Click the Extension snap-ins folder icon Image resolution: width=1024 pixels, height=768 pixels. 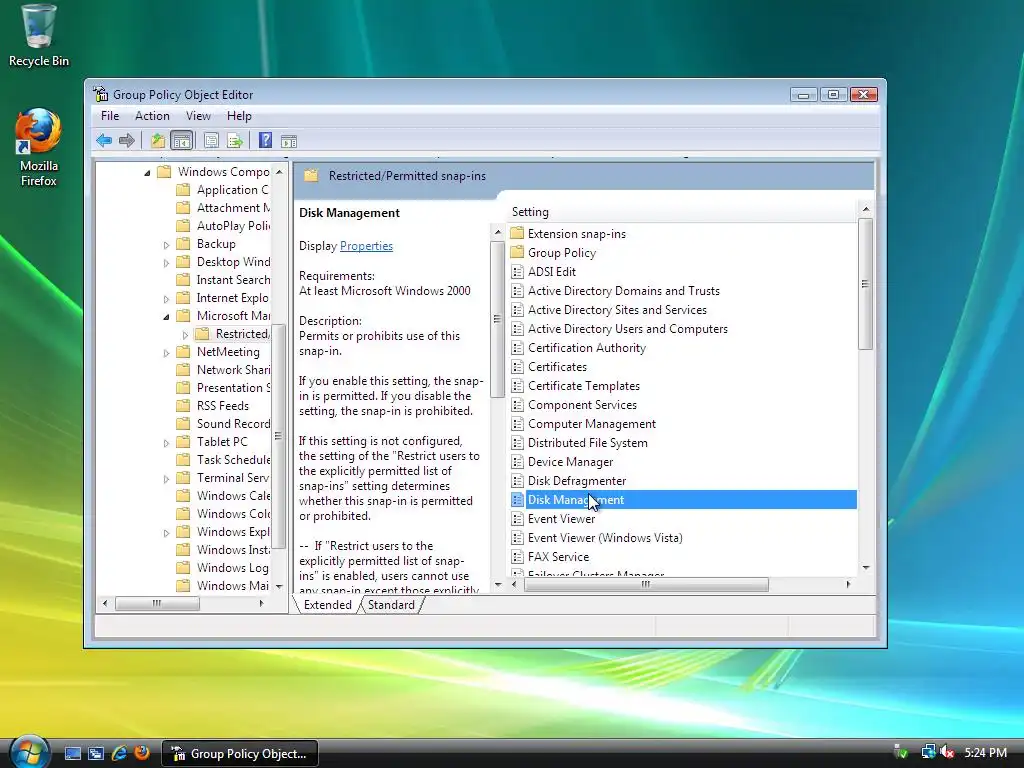point(517,233)
